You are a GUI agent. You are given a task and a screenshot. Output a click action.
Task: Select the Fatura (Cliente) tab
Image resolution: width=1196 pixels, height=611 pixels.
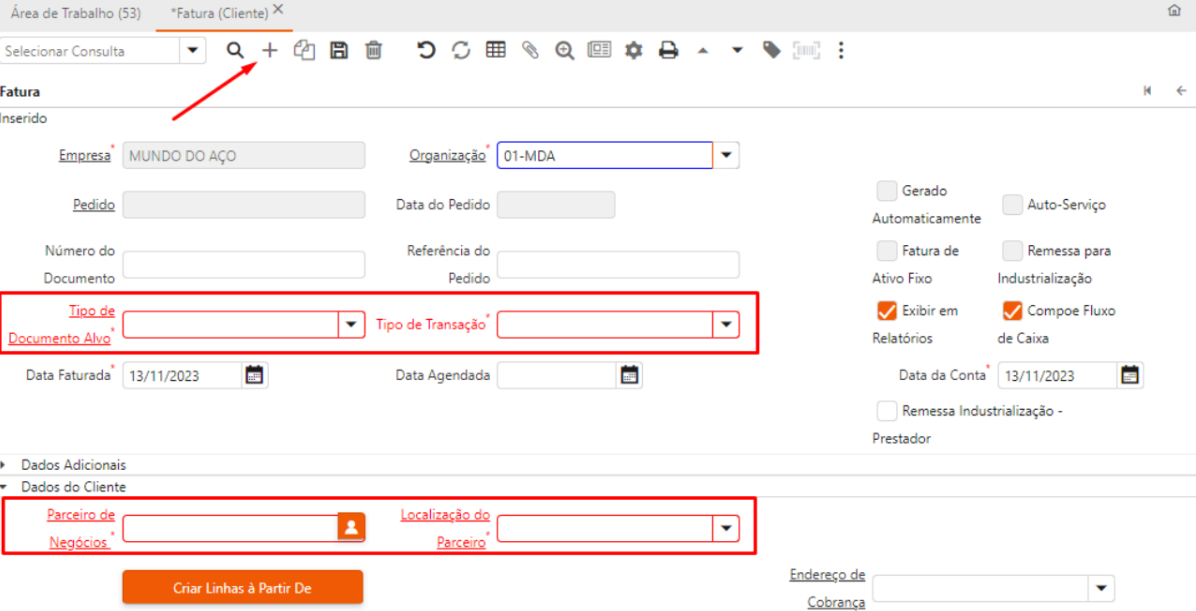coord(219,13)
